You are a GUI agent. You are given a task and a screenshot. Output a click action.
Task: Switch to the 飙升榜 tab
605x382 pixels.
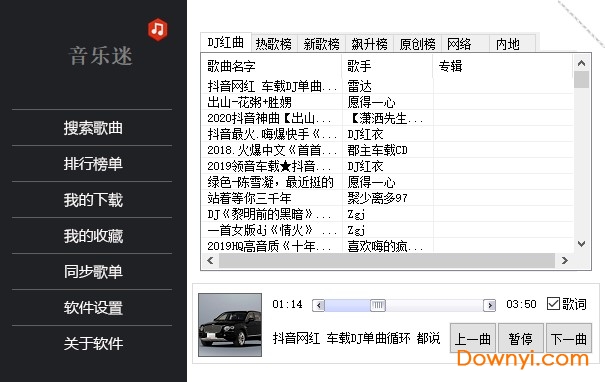tap(369, 44)
